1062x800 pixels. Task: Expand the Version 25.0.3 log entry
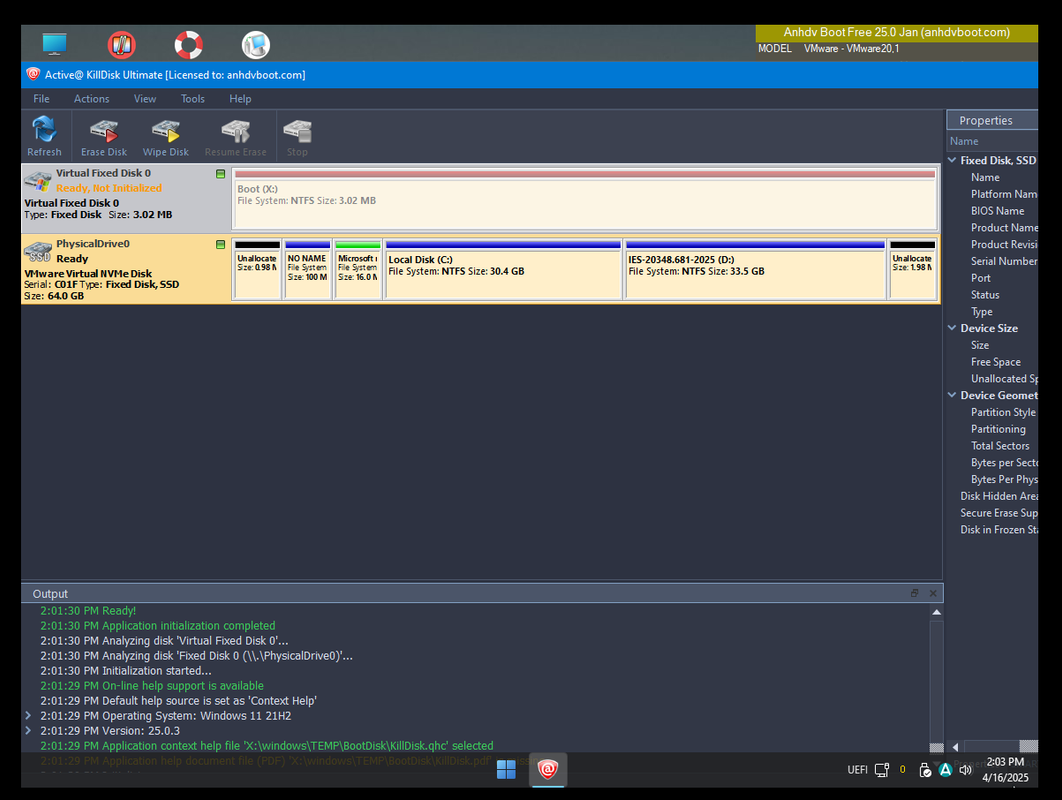click(x=28, y=730)
